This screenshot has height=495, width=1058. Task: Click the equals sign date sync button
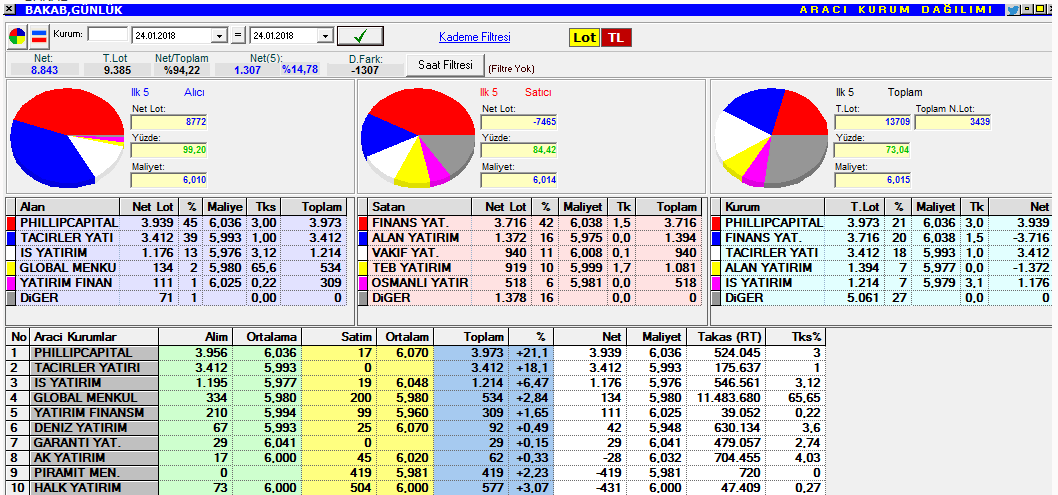[x=239, y=35]
